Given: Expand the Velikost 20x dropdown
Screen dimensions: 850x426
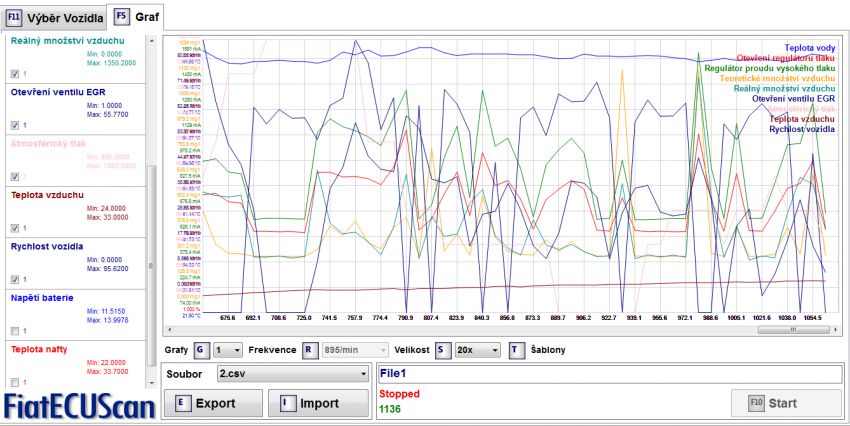Looking at the screenshot, I should click(x=477, y=350).
